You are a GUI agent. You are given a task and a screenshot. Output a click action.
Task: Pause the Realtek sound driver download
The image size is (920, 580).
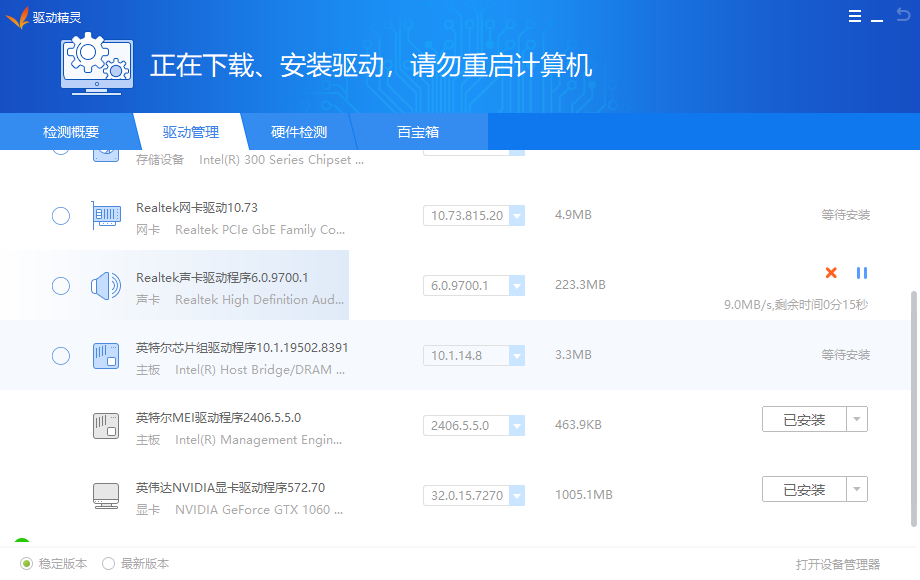[x=861, y=273]
